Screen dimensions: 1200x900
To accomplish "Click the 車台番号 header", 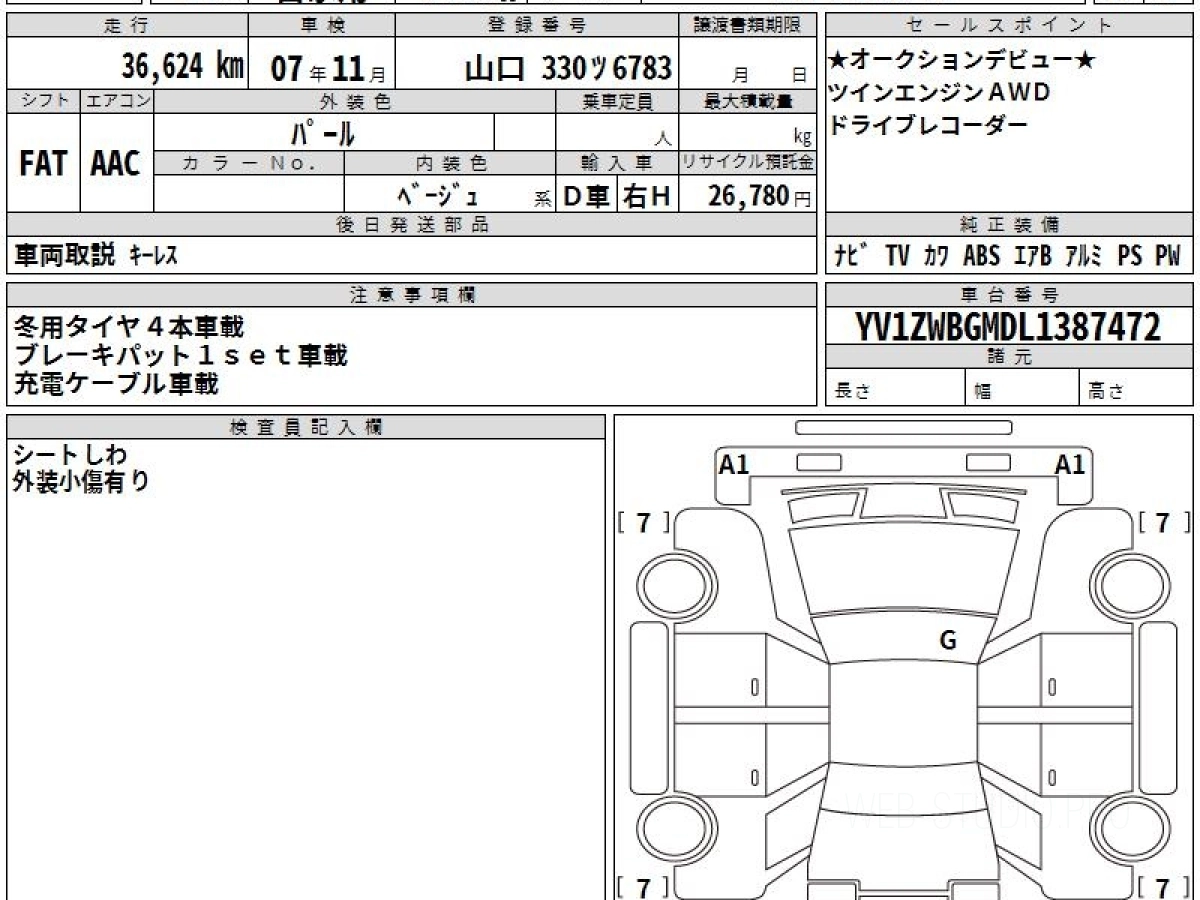I will pyautogui.click(x=1010, y=295).
